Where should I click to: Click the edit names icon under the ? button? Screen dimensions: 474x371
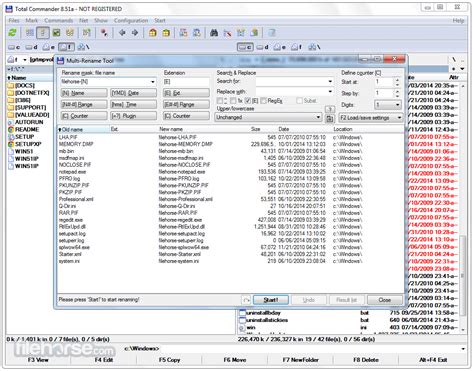coord(330,118)
